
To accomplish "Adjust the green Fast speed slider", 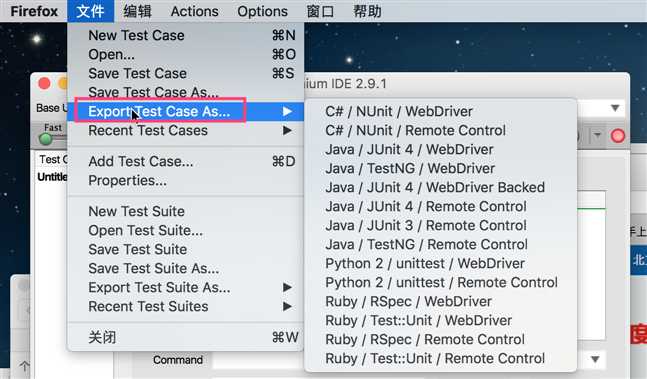I will point(45,139).
